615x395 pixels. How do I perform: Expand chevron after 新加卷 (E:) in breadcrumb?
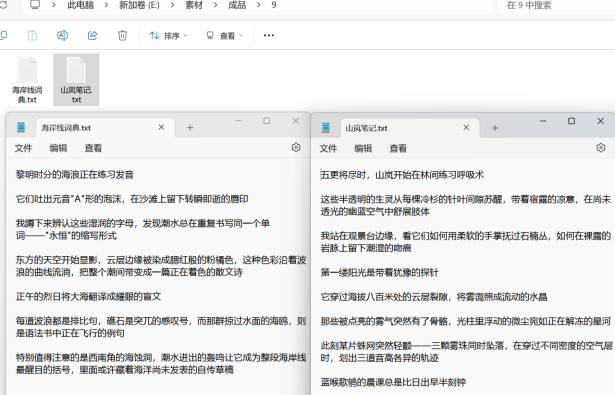pyautogui.click(x=173, y=5)
